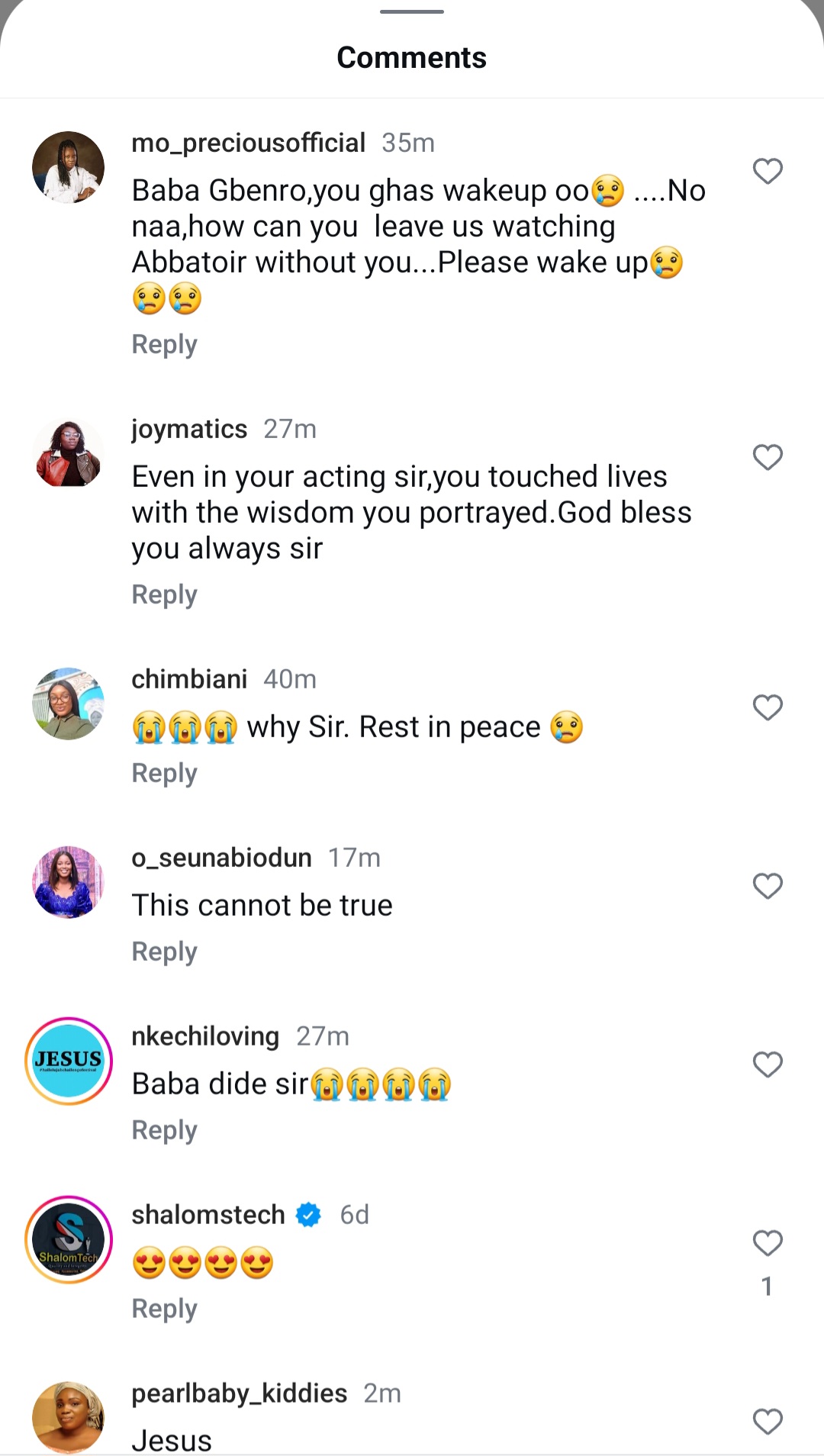Like mo_preciousofficial's comment with the heart

pos(768,171)
